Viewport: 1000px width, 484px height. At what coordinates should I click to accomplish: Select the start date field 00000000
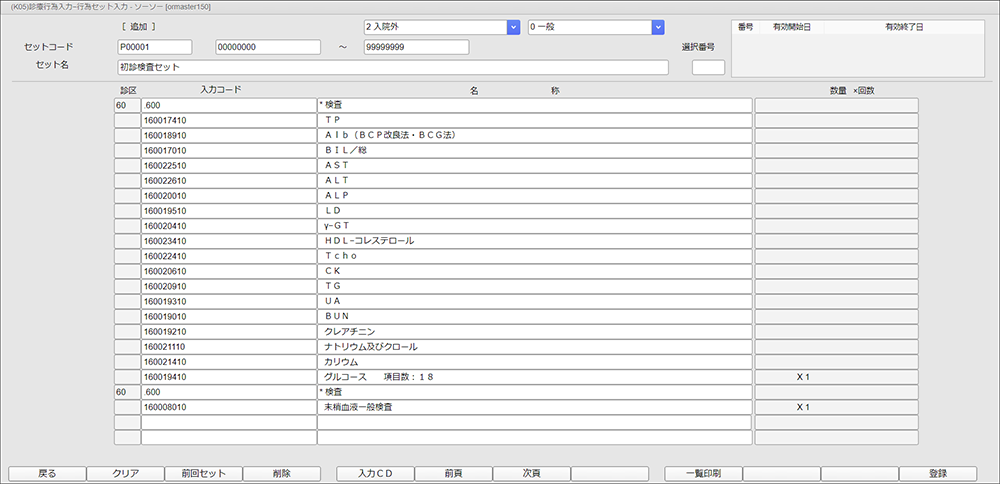click(268, 47)
